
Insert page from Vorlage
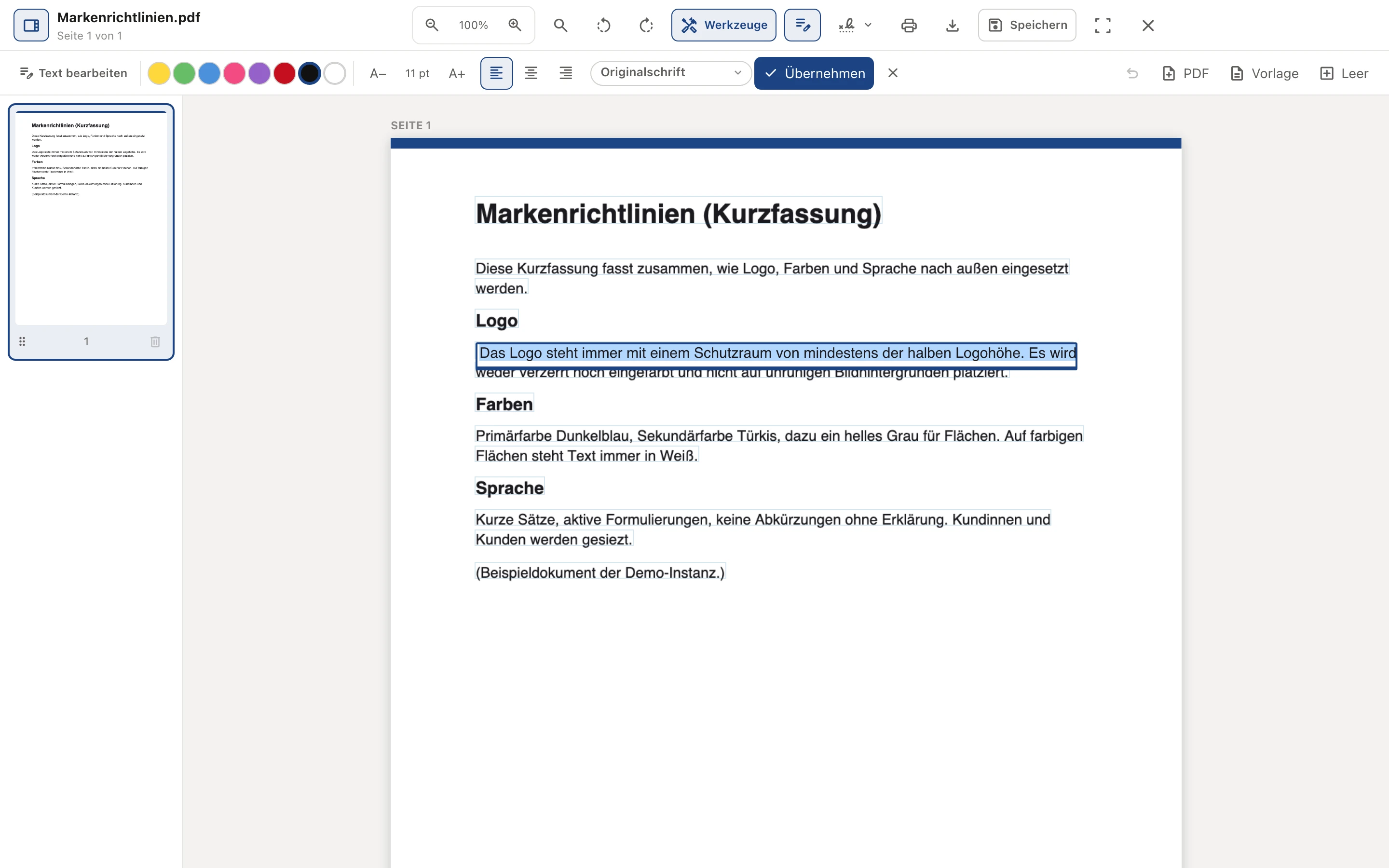[x=1265, y=73]
